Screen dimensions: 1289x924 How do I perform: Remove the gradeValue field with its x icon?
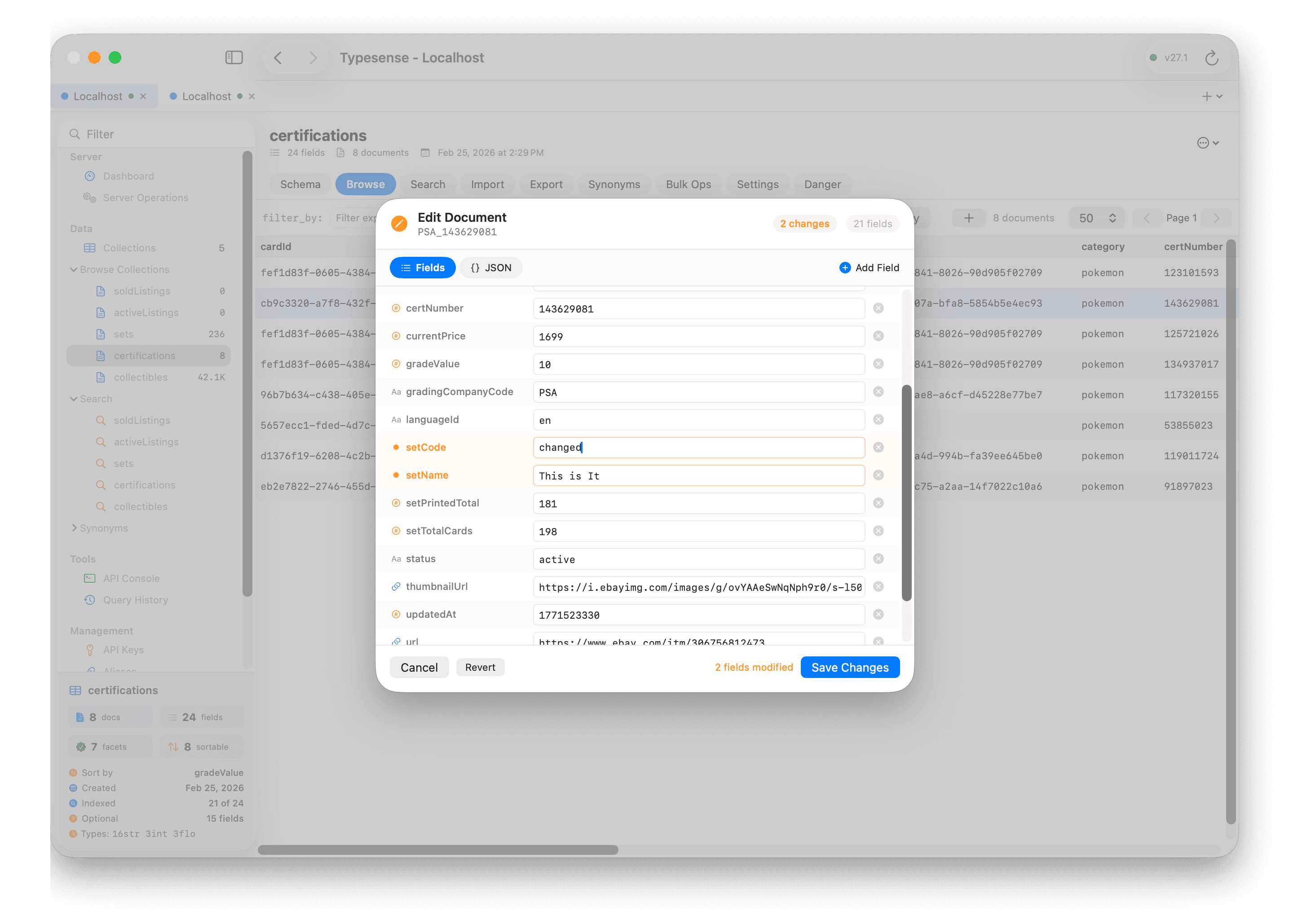tap(878, 364)
